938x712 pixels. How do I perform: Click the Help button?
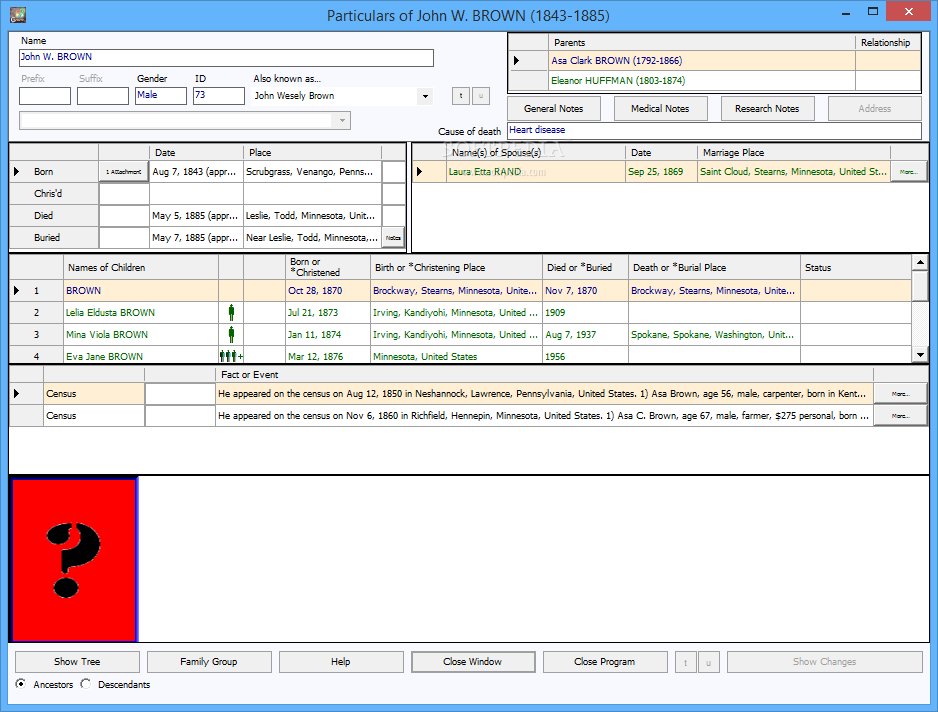point(341,662)
